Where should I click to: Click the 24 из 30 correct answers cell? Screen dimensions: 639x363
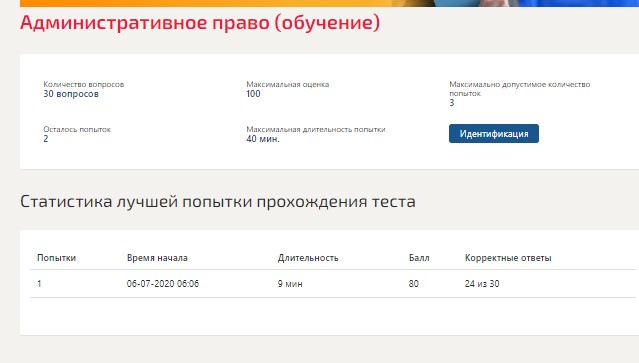(x=482, y=284)
